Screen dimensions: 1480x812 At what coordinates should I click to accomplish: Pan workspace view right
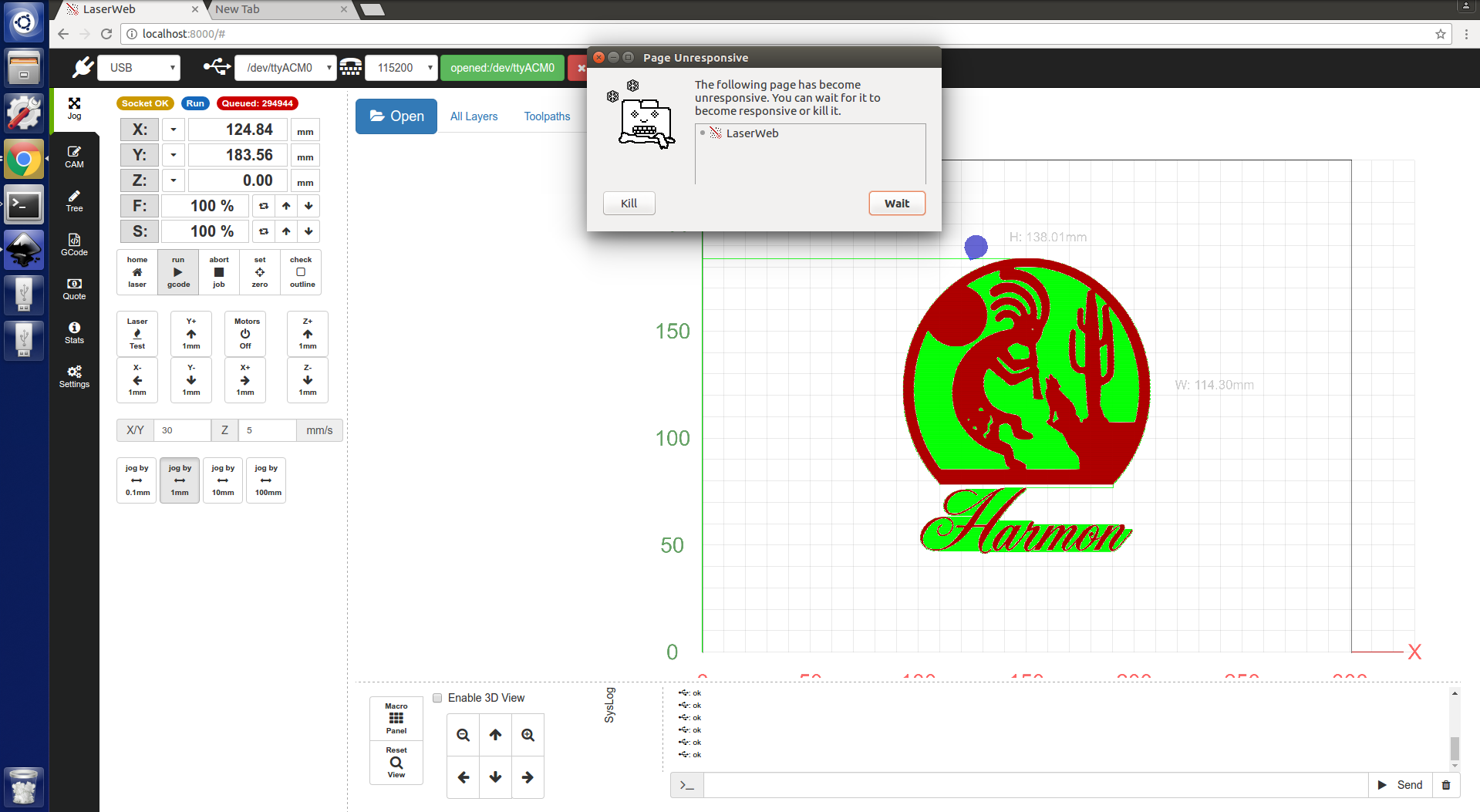click(x=528, y=777)
